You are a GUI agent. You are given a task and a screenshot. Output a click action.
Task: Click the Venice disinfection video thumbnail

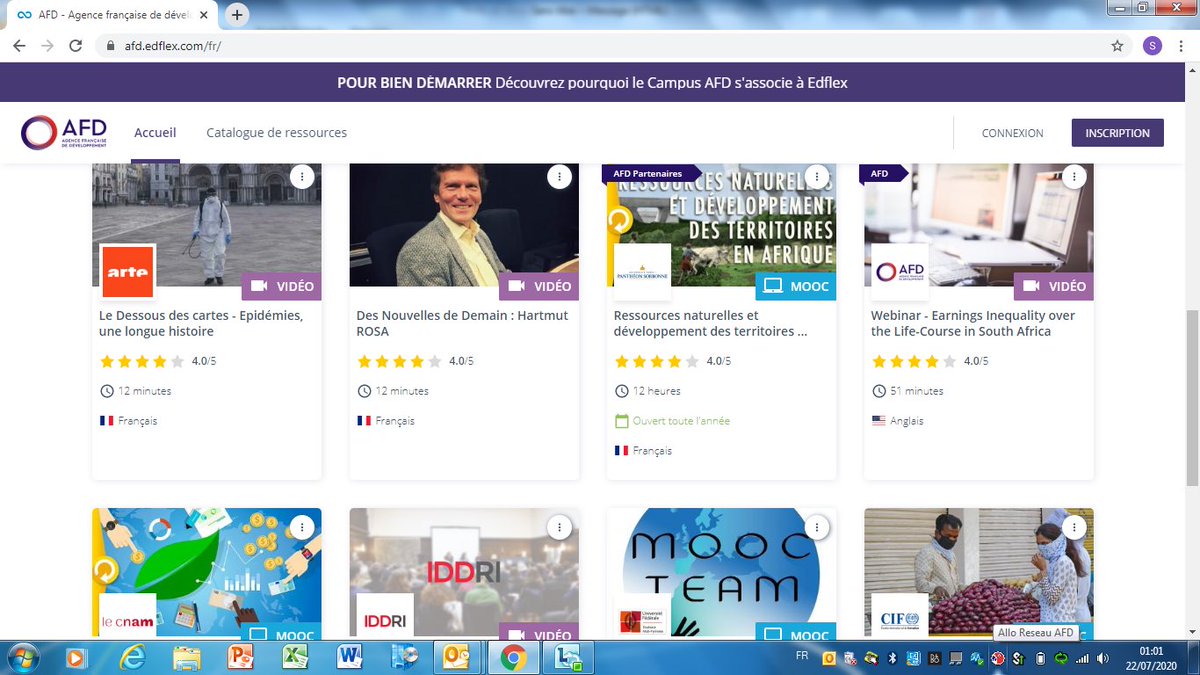(x=207, y=225)
